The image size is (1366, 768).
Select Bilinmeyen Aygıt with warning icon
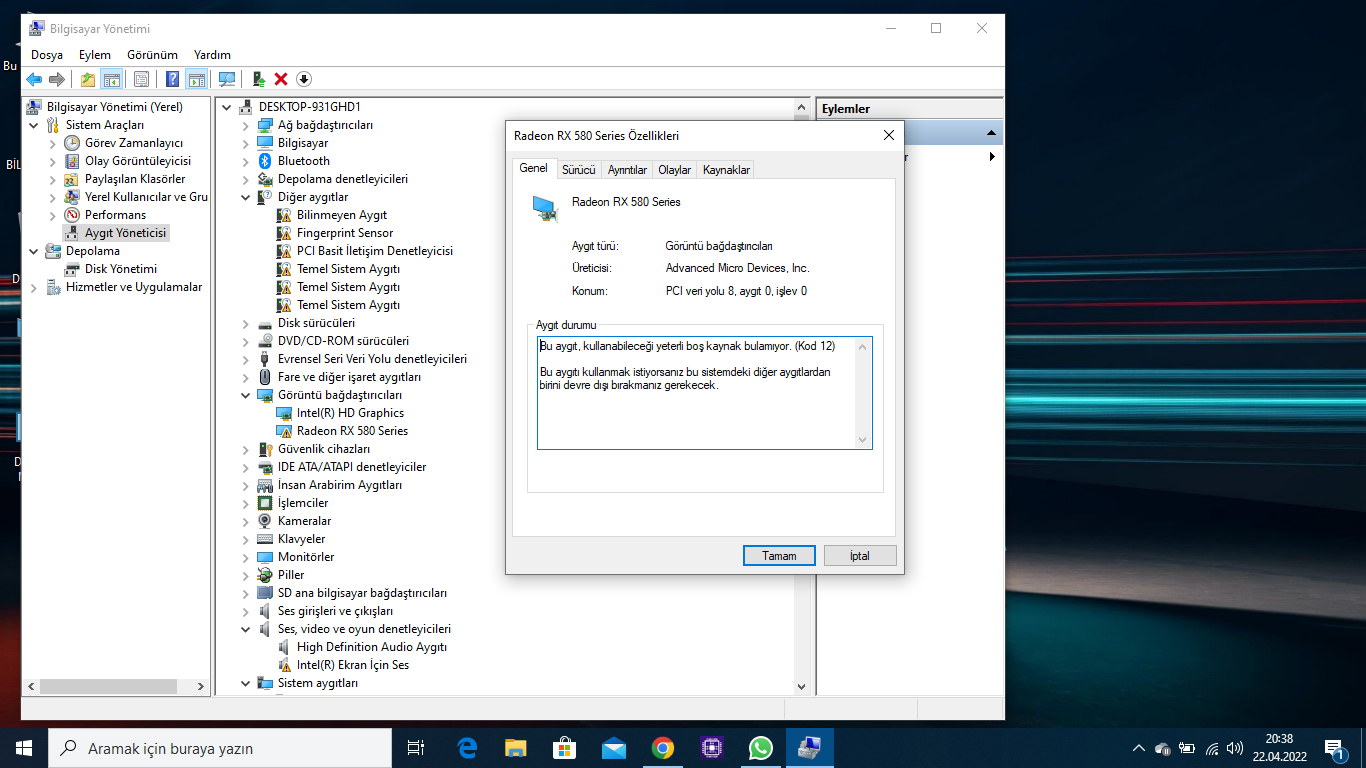tap(341, 215)
